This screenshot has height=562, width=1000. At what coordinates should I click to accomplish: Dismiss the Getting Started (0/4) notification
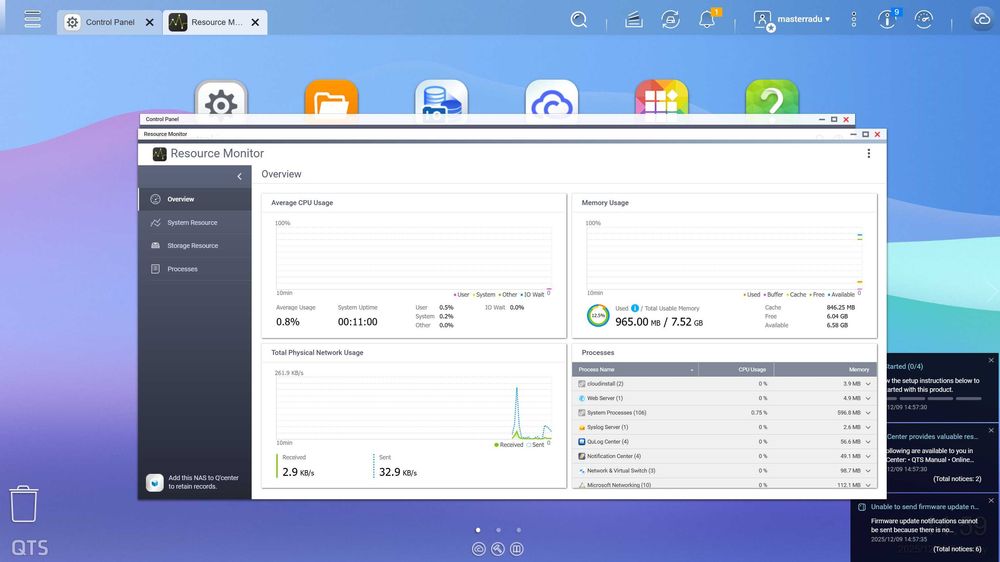click(x=991, y=360)
